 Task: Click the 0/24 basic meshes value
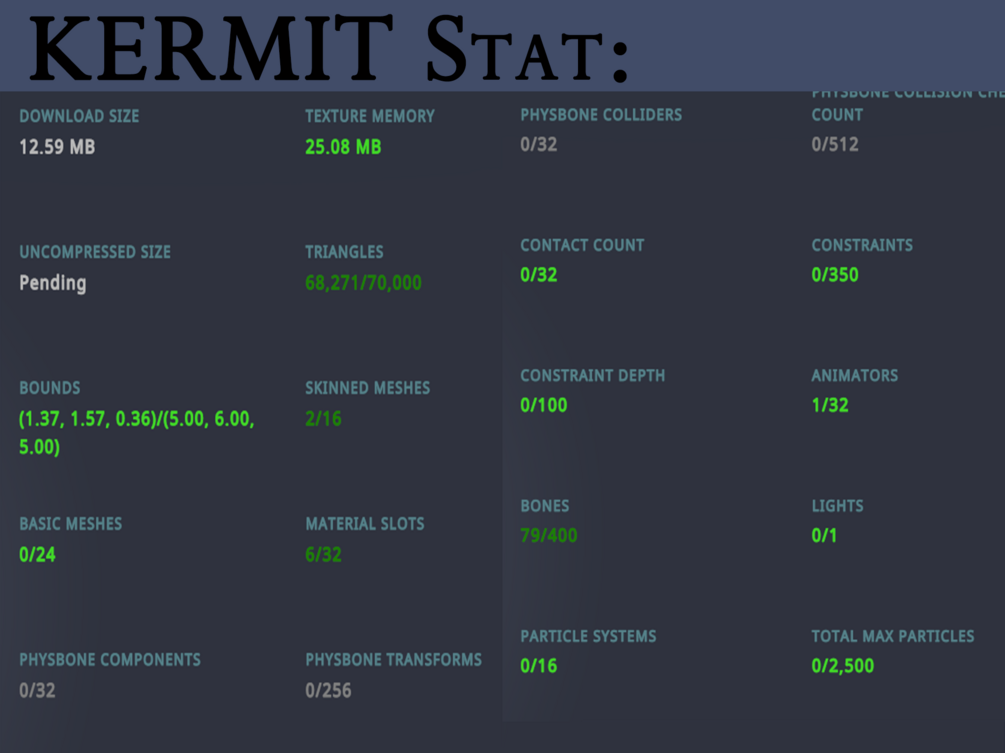37,554
